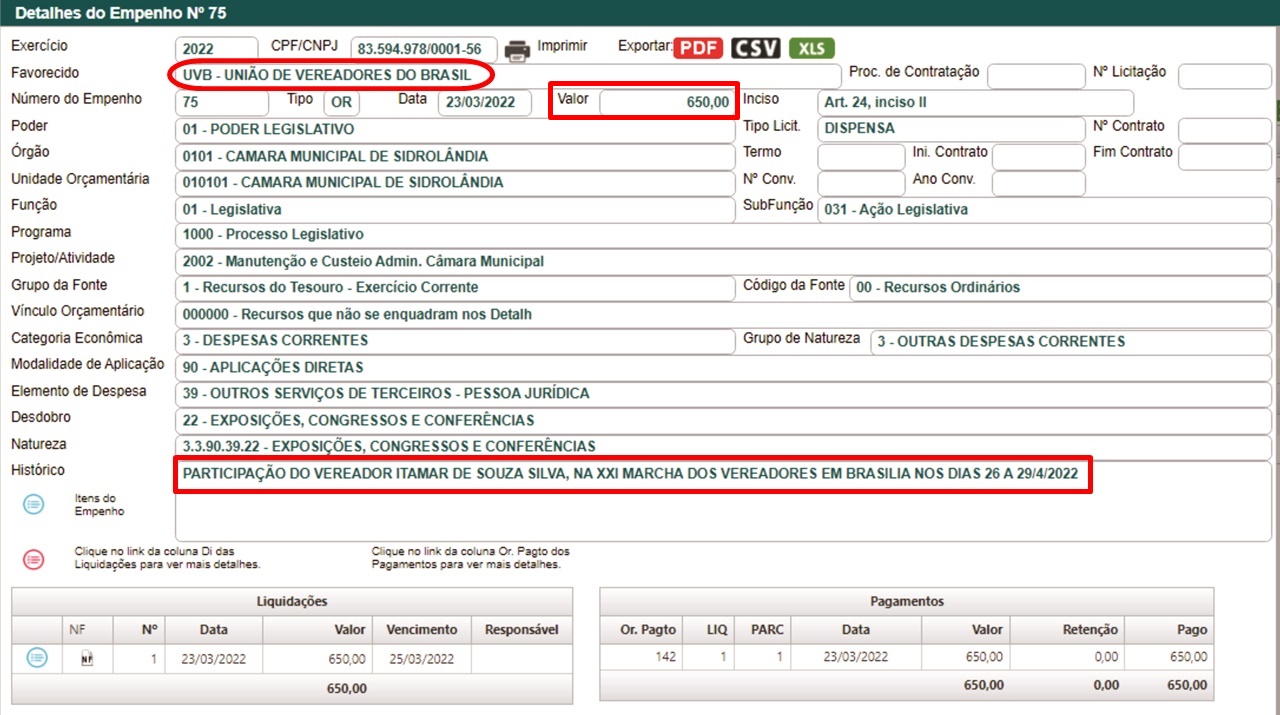Viewport: 1280px width, 715px height.
Task: Click Unidade Orçamentária field 010101 - CAMARA MUNICIPAL
Action: 454,184
